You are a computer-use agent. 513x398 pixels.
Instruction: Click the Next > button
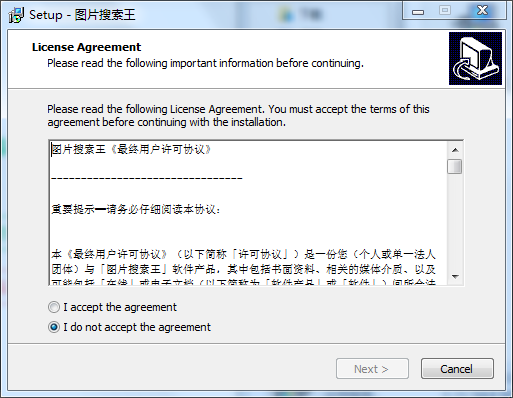click(372, 369)
